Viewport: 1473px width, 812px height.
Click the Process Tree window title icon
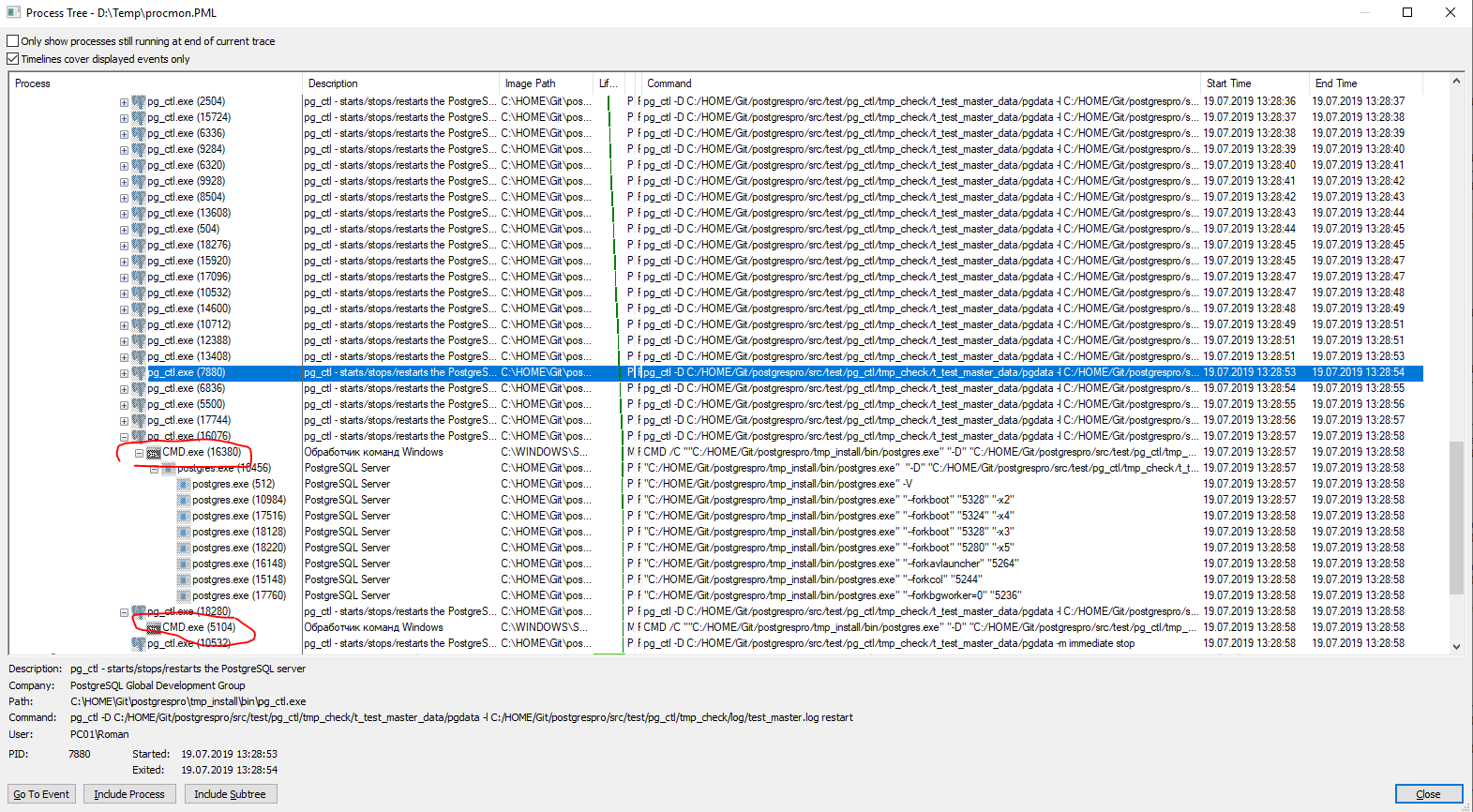pos(13,12)
